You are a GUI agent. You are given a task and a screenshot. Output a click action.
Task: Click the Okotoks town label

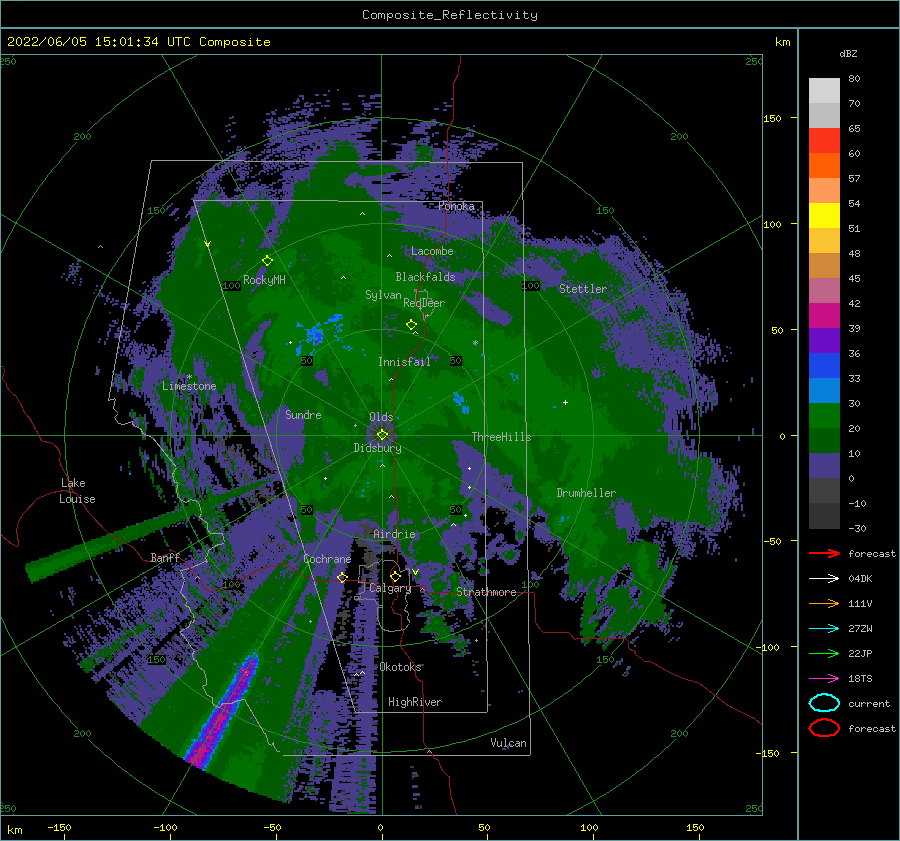[x=400, y=666]
